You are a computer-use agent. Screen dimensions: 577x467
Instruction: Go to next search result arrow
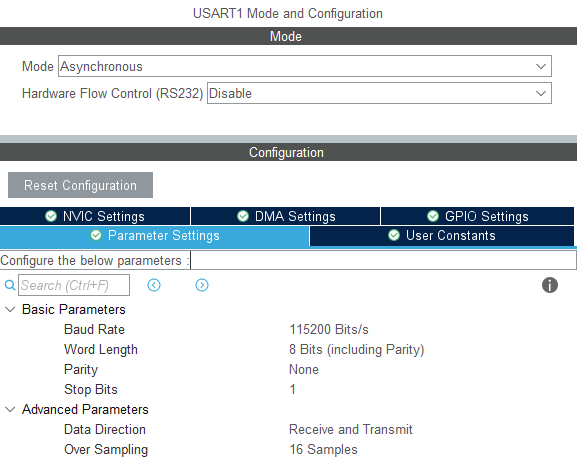coord(202,285)
